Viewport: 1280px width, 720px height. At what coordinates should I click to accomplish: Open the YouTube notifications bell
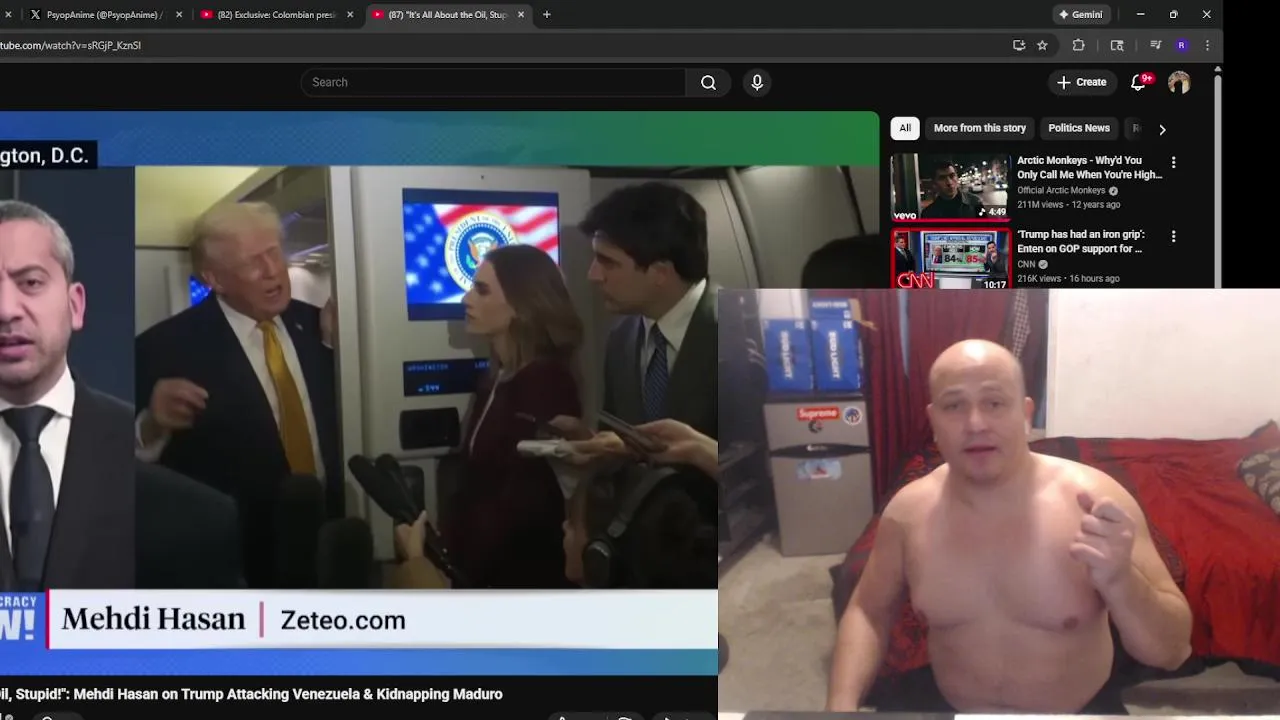[x=1138, y=82]
